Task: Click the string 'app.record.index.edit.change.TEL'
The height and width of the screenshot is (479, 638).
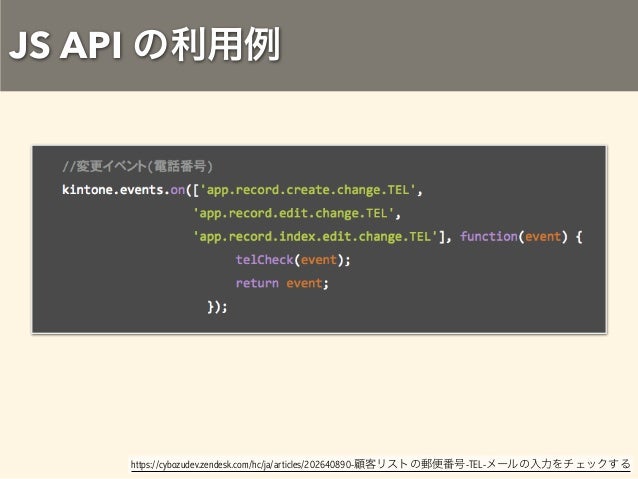Action: (x=315, y=237)
